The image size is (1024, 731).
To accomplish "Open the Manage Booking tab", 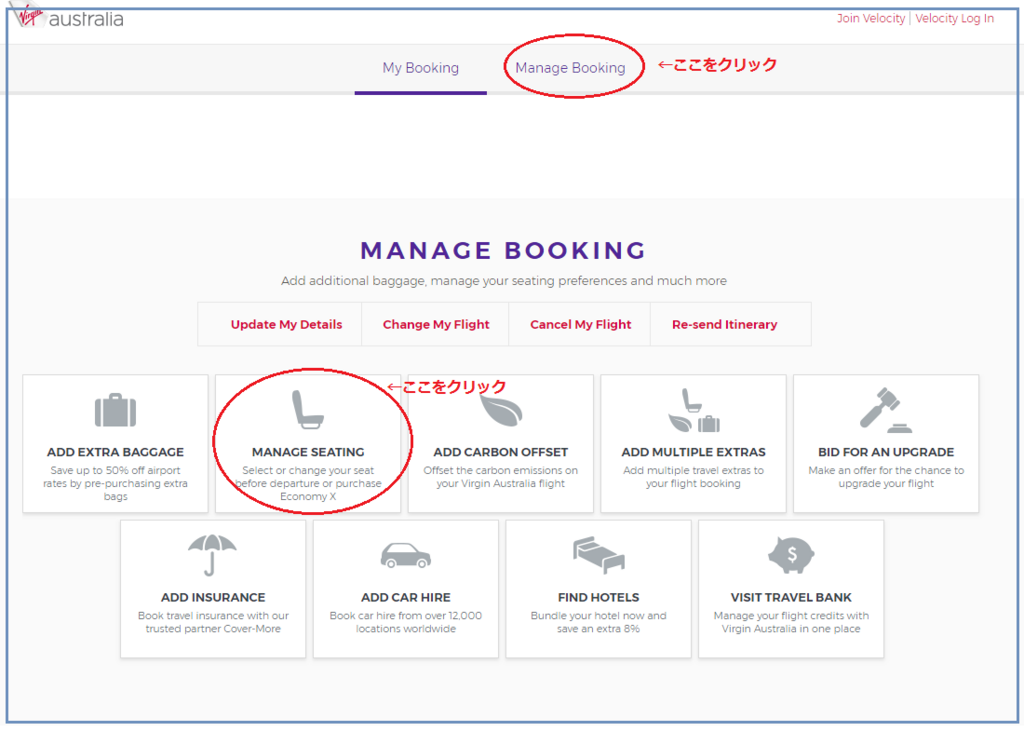I will point(570,68).
